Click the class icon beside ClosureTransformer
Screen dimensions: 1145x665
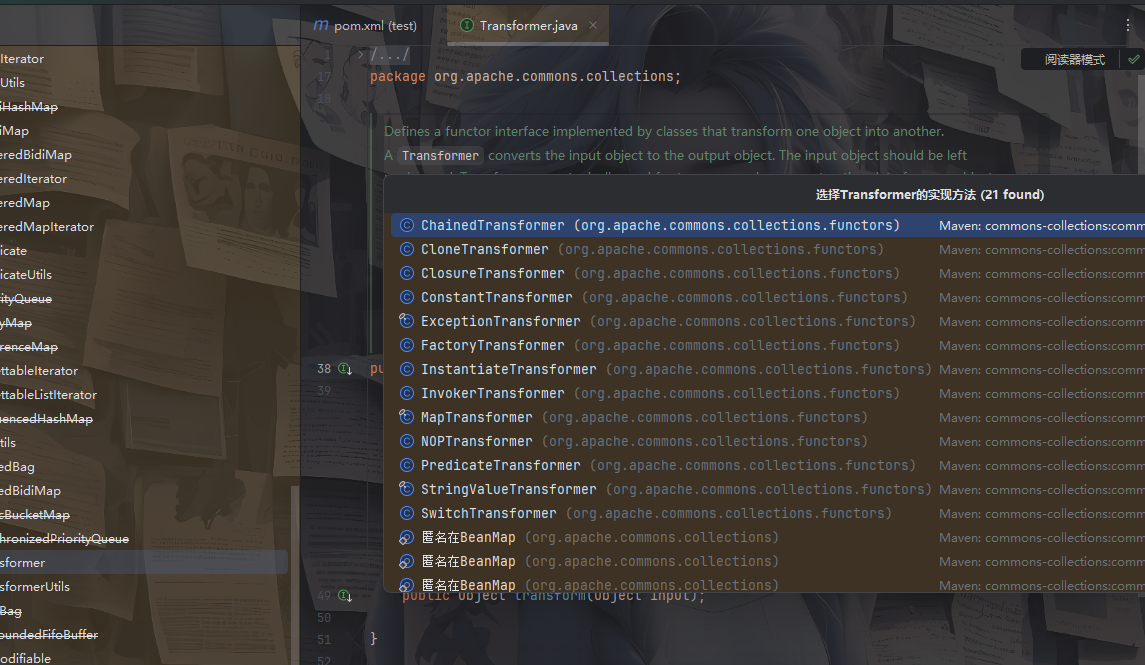click(x=407, y=274)
